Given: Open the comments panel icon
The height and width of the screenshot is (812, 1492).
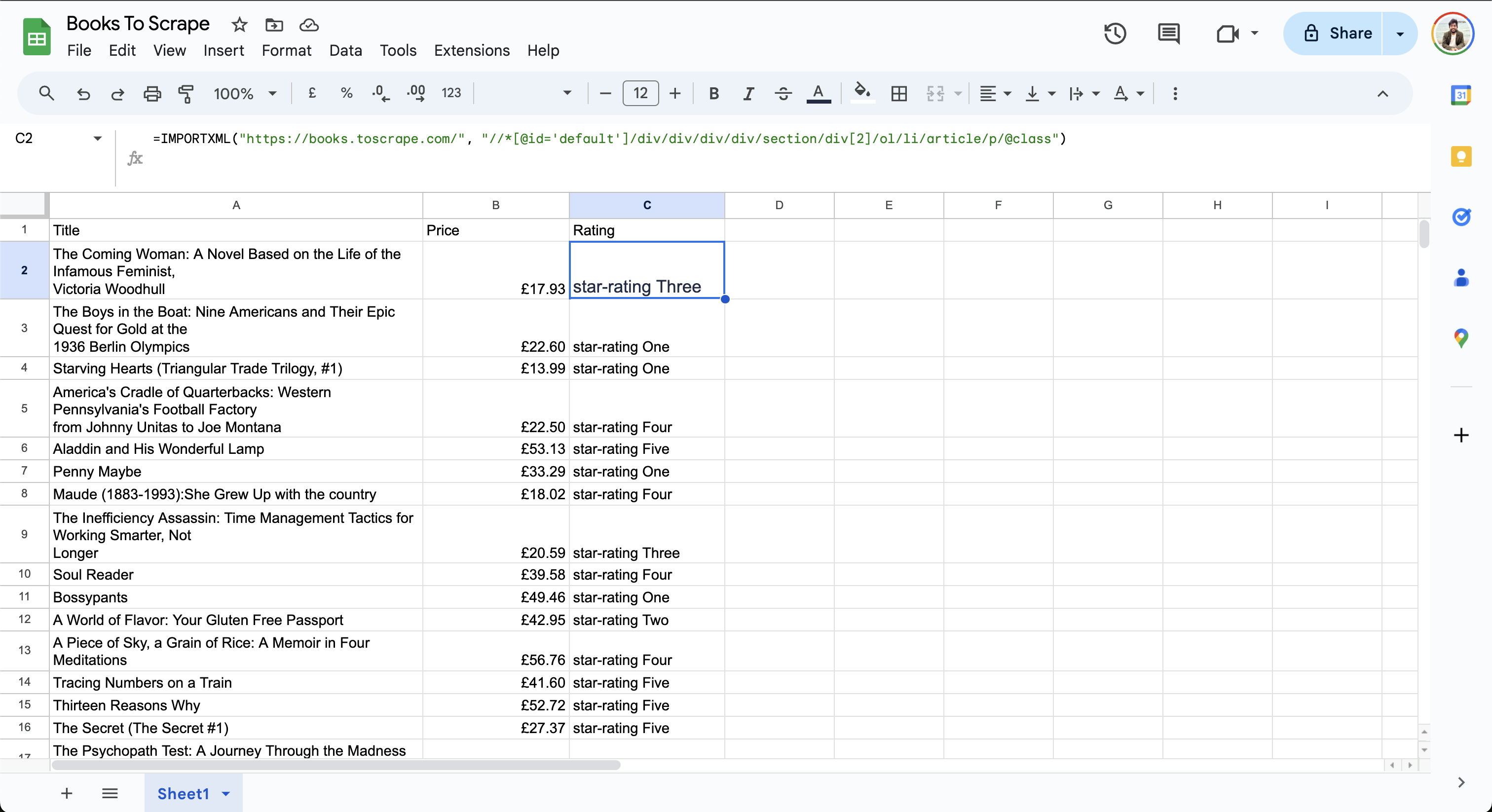Looking at the screenshot, I should pyautogui.click(x=1168, y=34).
